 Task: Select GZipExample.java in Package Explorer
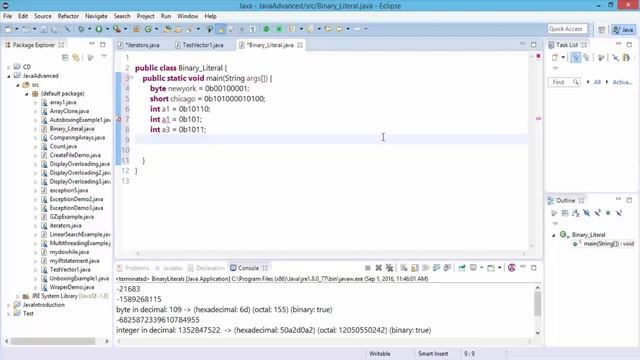coord(71,217)
